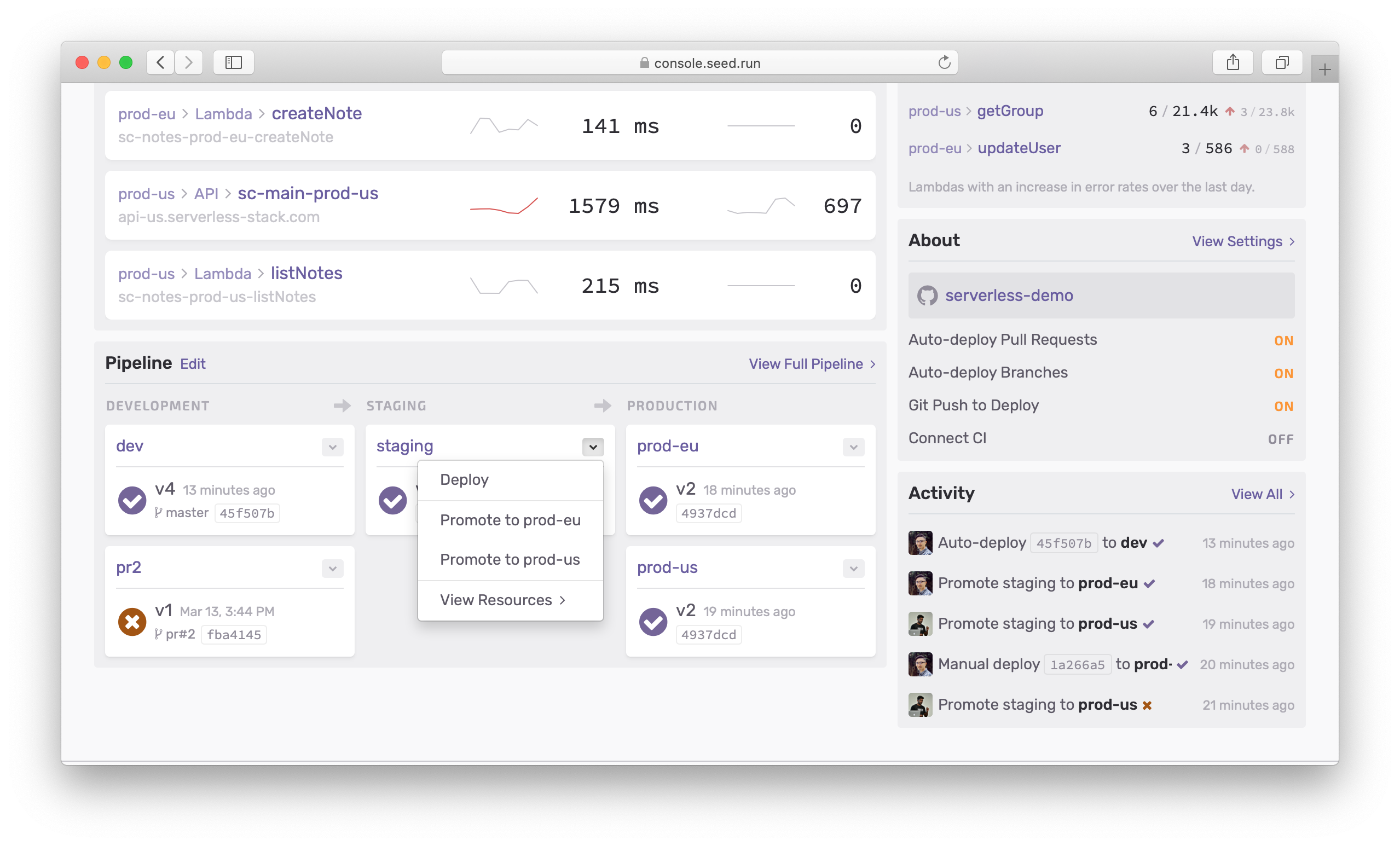Enable the Connect CI OFF toggle

[1281, 439]
